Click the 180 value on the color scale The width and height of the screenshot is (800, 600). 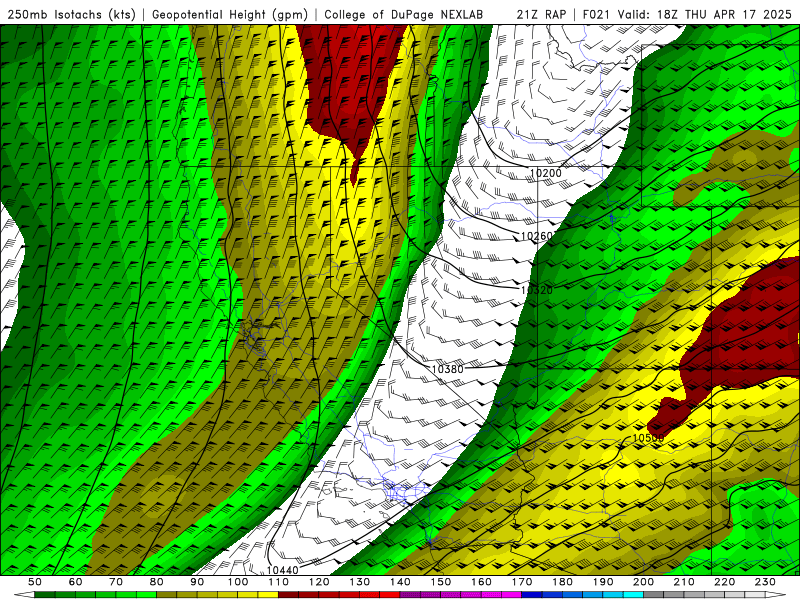tap(562, 582)
